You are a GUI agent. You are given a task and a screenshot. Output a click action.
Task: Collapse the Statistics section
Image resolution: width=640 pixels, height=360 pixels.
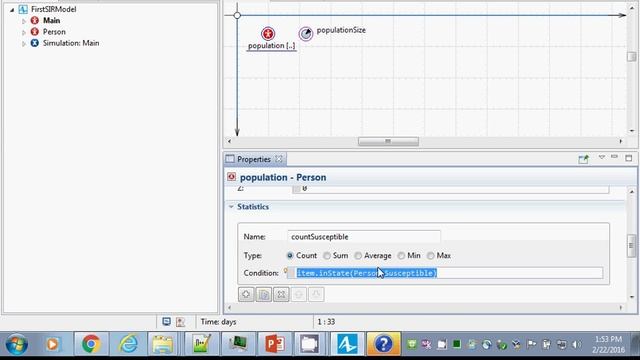click(x=231, y=207)
